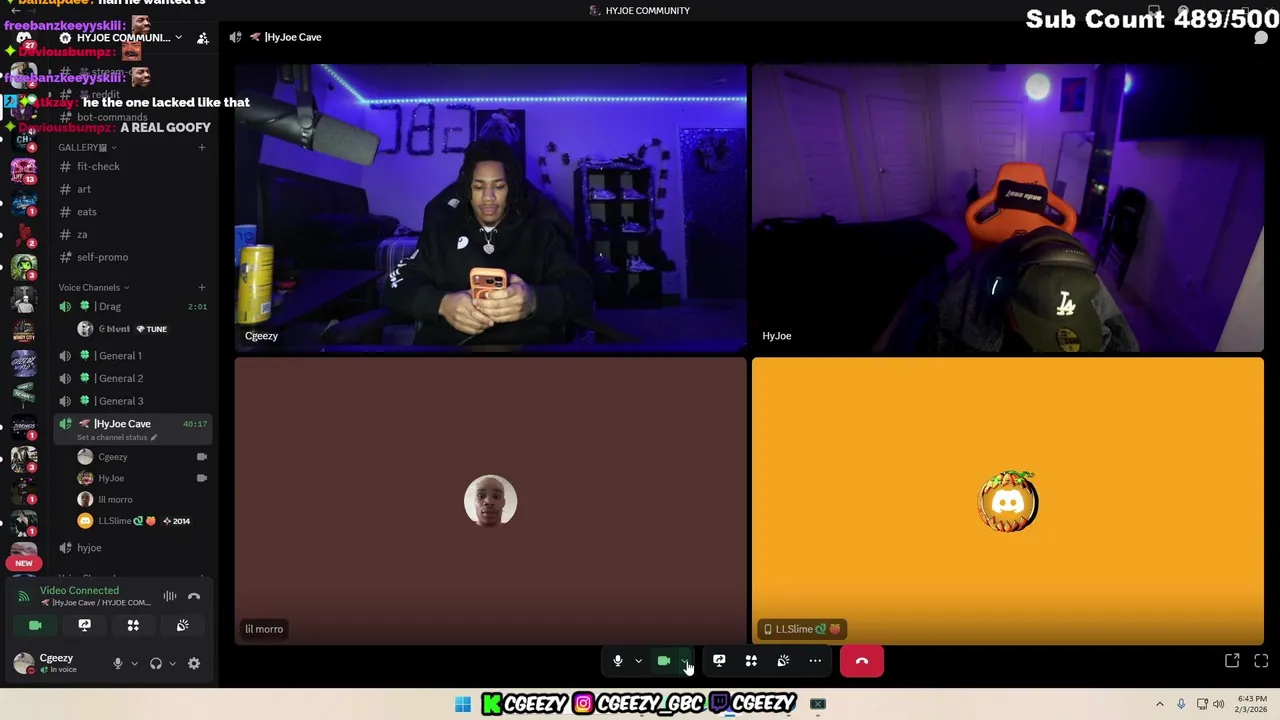1280x720 pixels.
Task: Open the Windows Start menu
Action: tap(462, 704)
